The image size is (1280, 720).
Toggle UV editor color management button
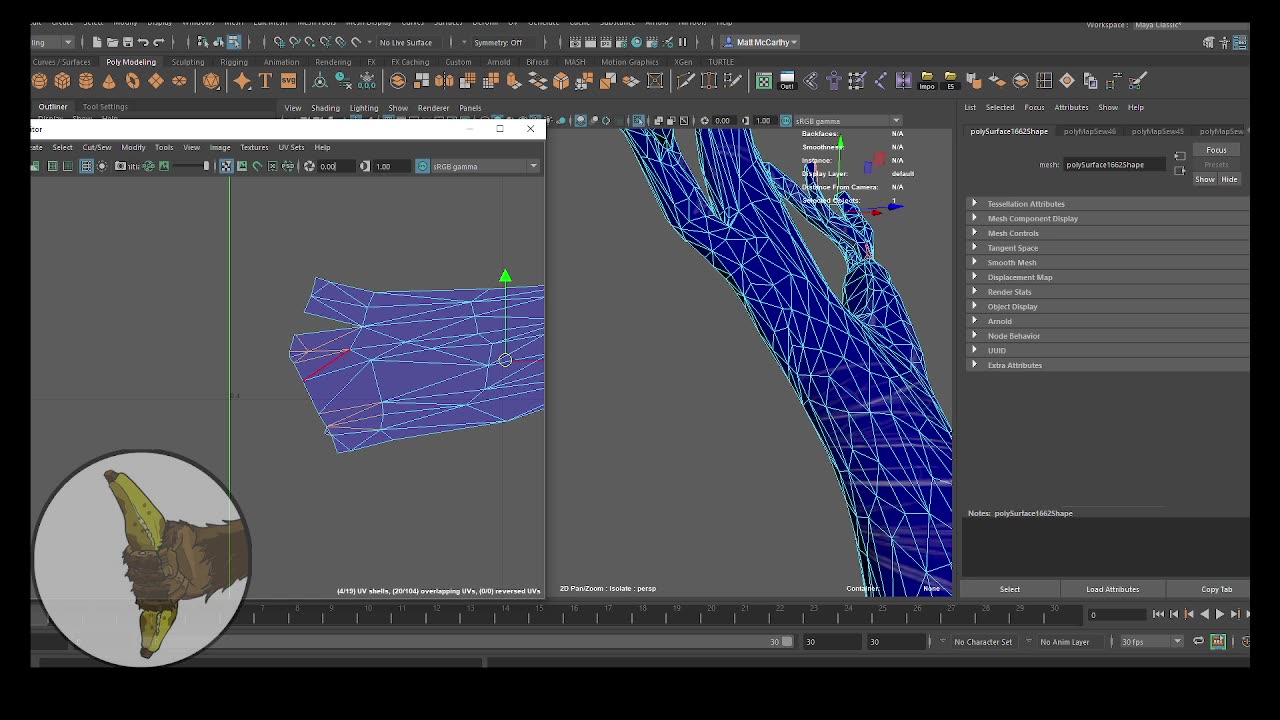point(423,166)
